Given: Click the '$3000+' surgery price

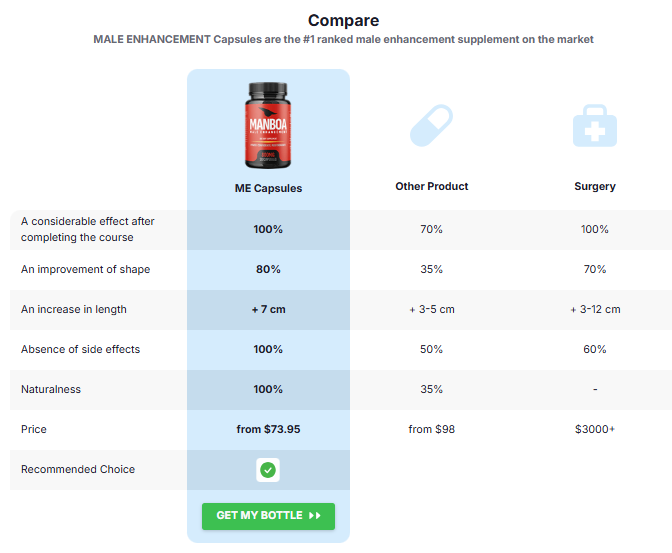Looking at the screenshot, I should tap(595, 429).
